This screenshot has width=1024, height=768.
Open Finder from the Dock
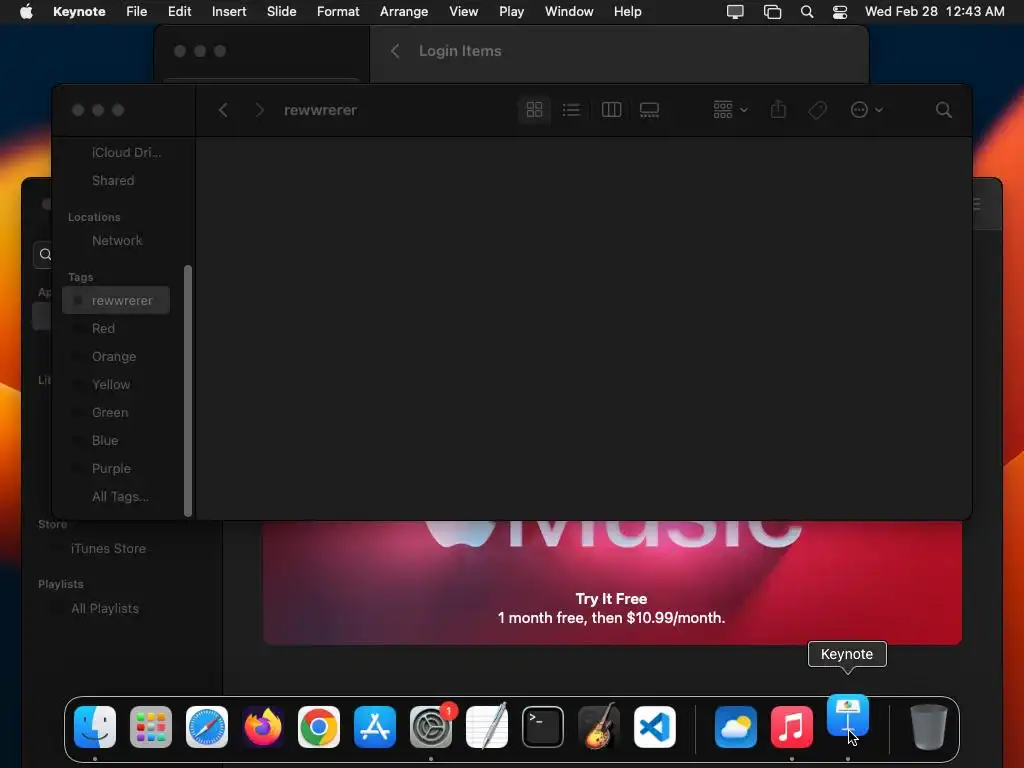[95, 727]
